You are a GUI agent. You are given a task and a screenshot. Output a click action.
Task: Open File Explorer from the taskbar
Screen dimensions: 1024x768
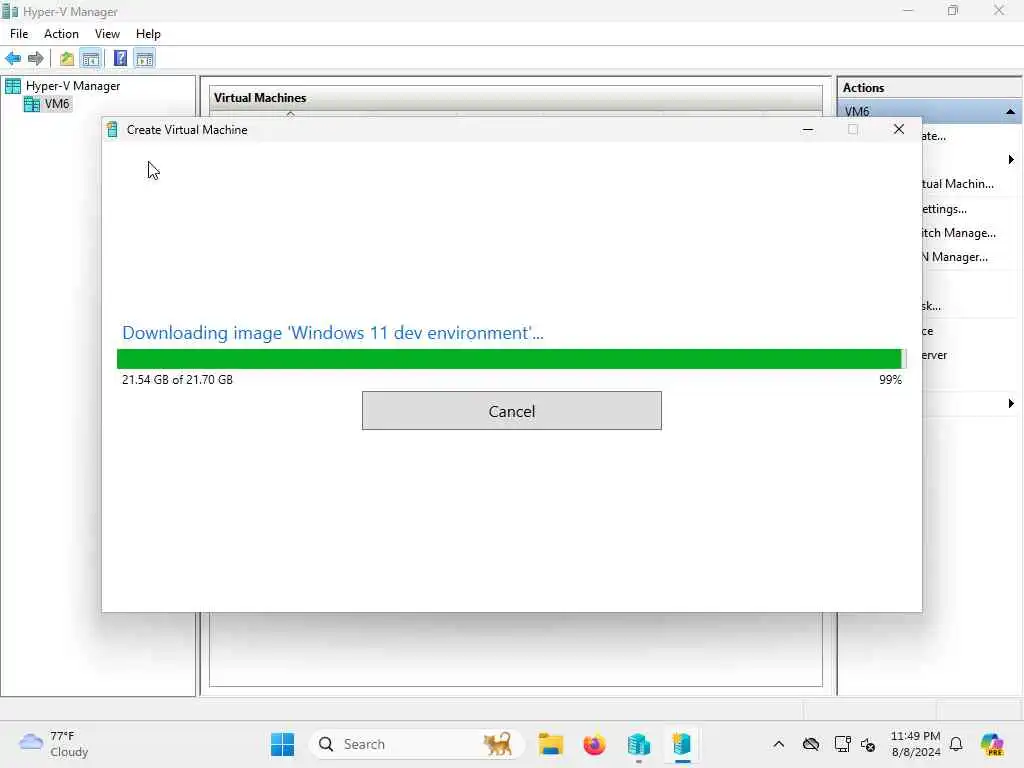click(551, 744)
